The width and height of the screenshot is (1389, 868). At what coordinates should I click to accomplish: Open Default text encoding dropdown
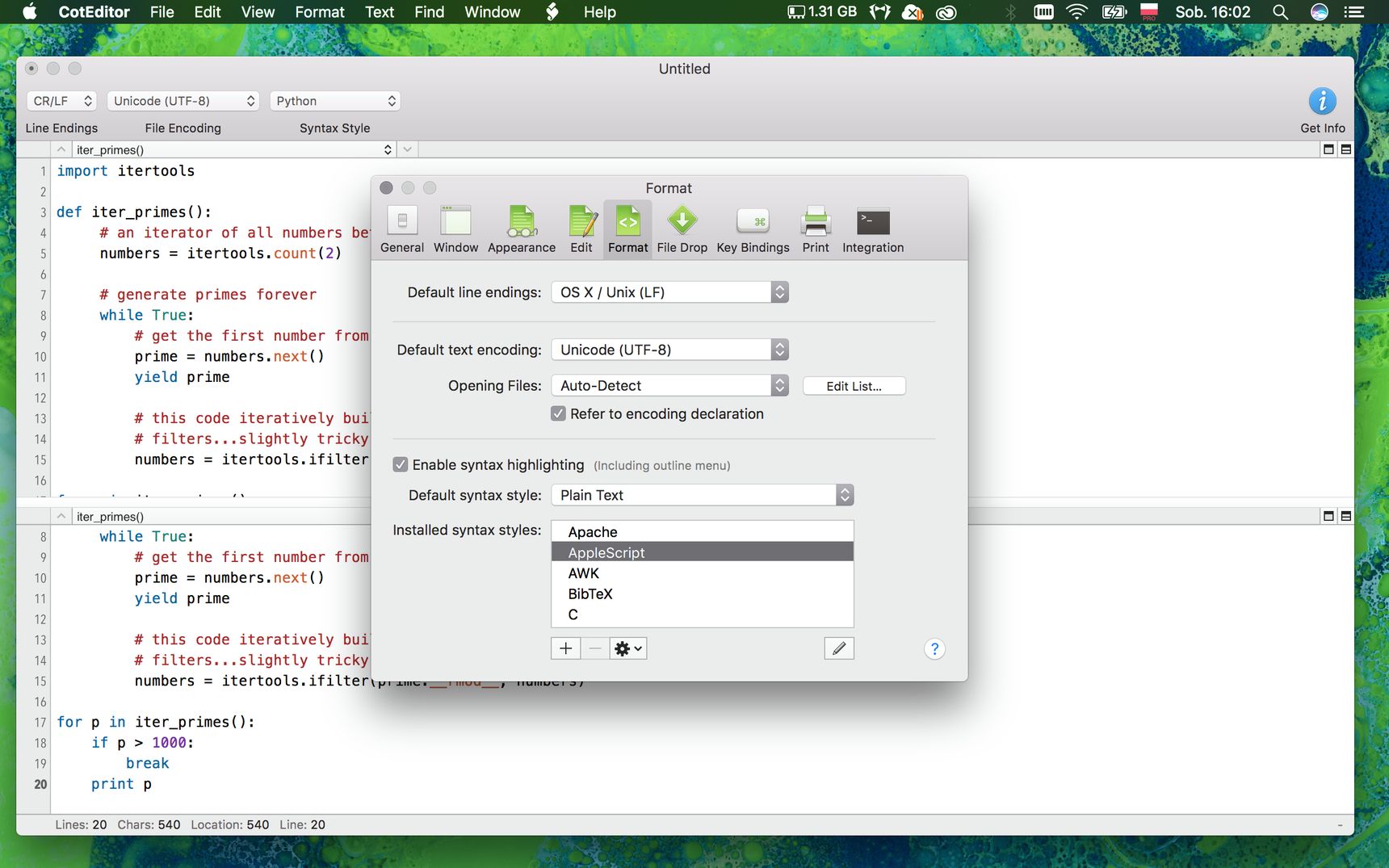[669, 350]
